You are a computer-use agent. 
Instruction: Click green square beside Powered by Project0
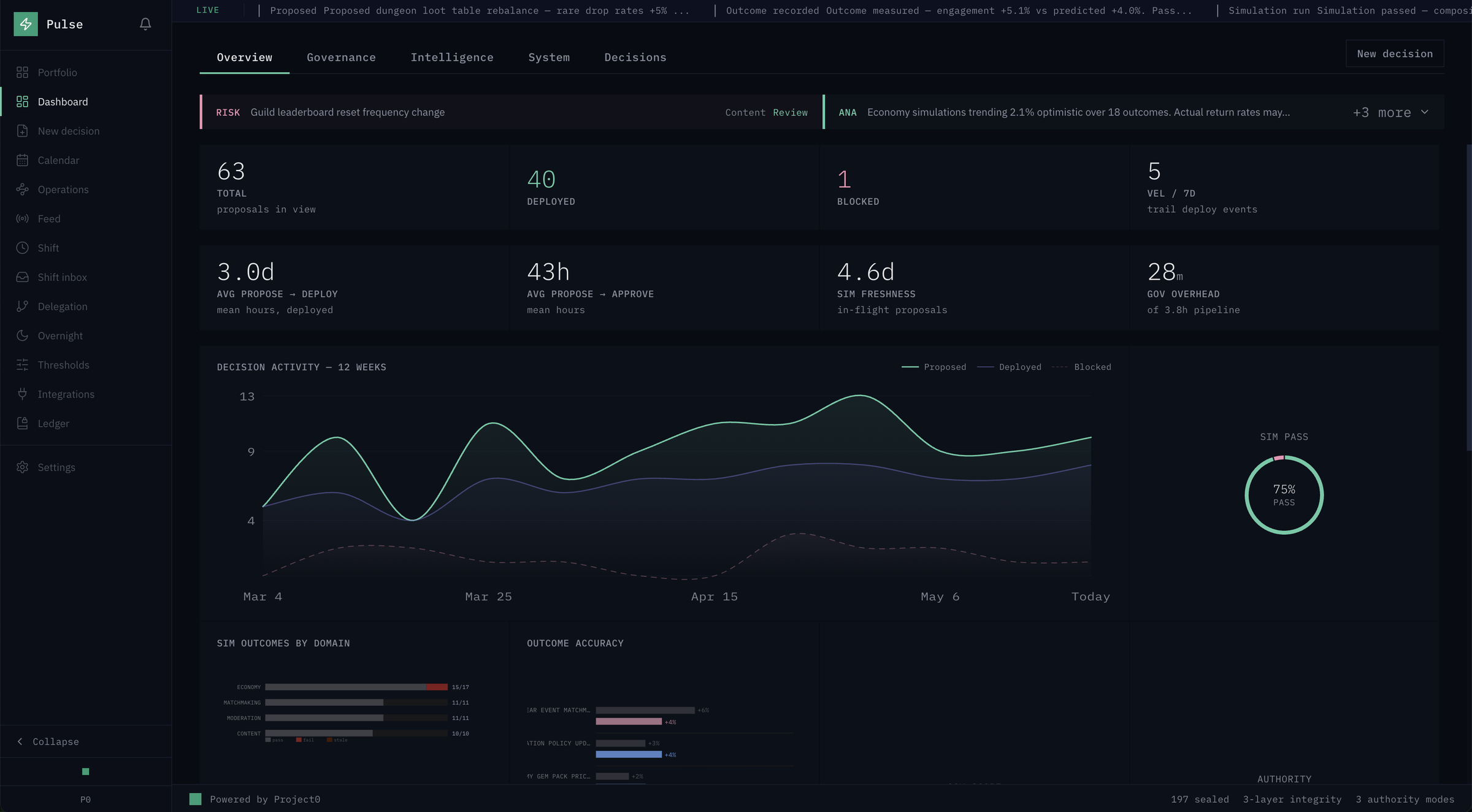coord(196,799)
